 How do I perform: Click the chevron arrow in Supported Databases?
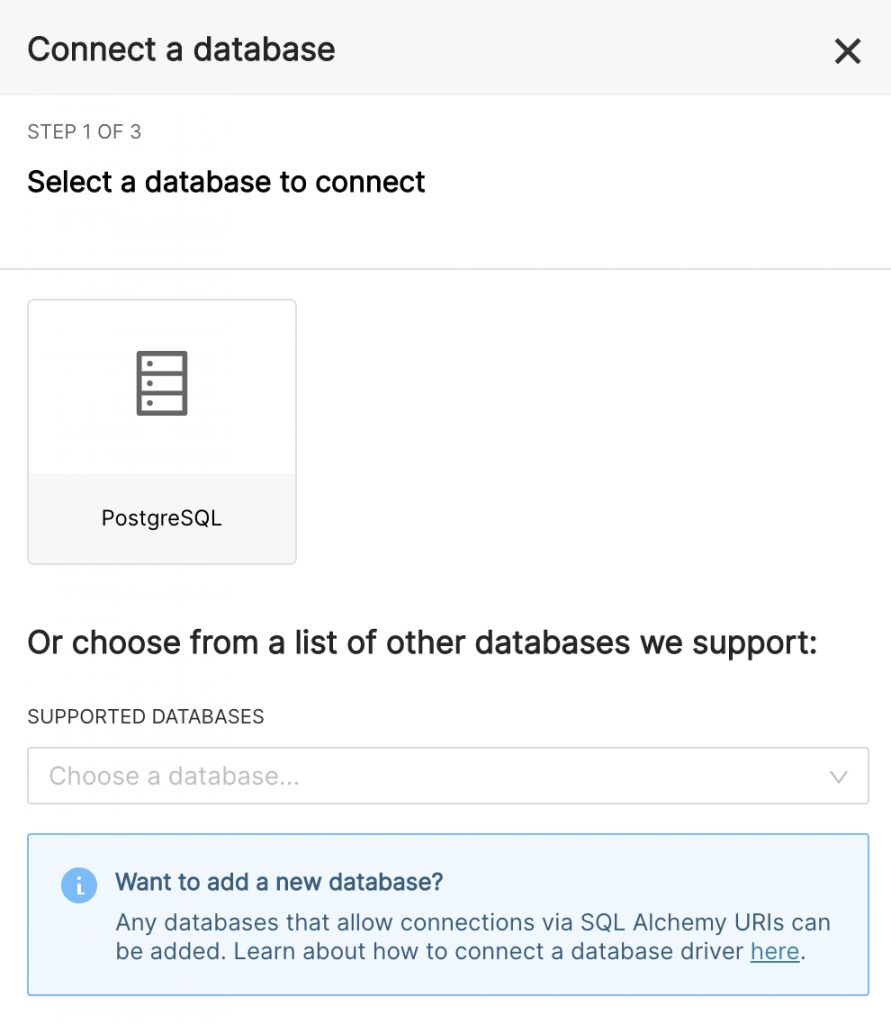click(x=838, y=777)
